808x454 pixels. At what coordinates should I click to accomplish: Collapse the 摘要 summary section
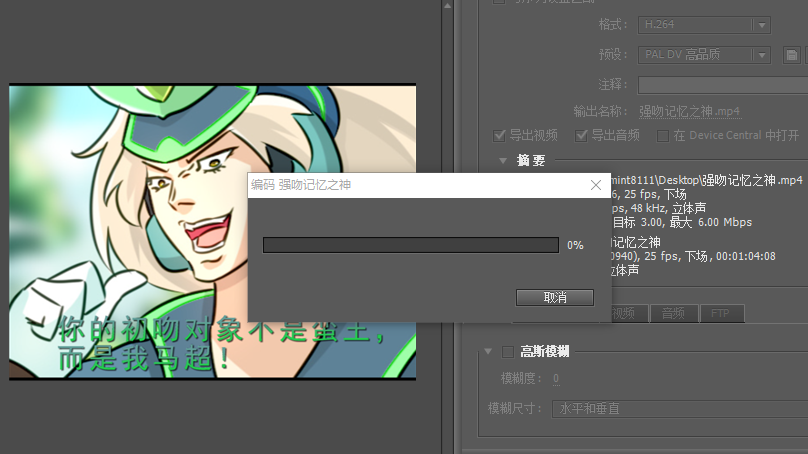pyautogui.click(x=503, y=161)
